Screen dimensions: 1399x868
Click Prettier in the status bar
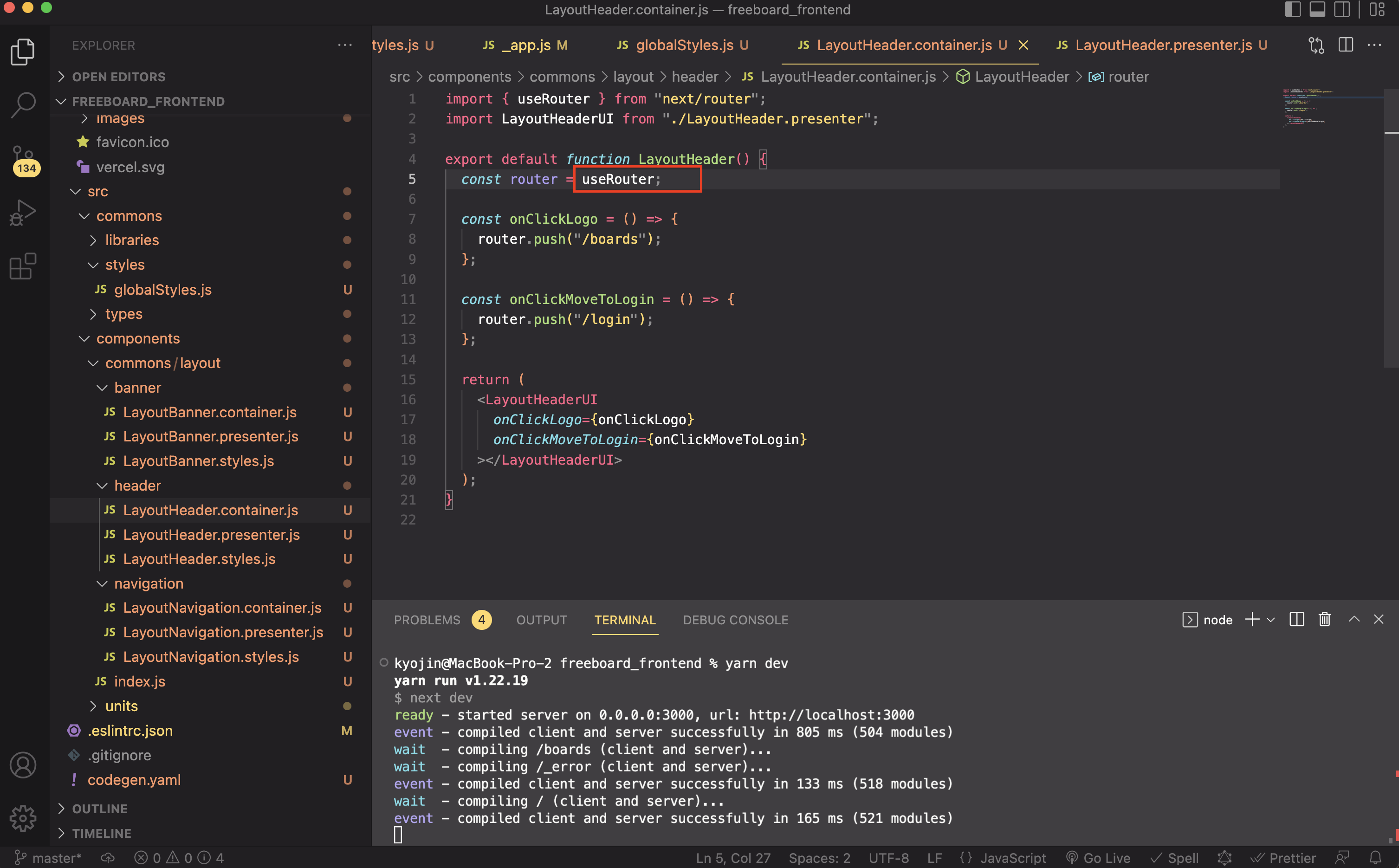click(x=1284, y=858)
